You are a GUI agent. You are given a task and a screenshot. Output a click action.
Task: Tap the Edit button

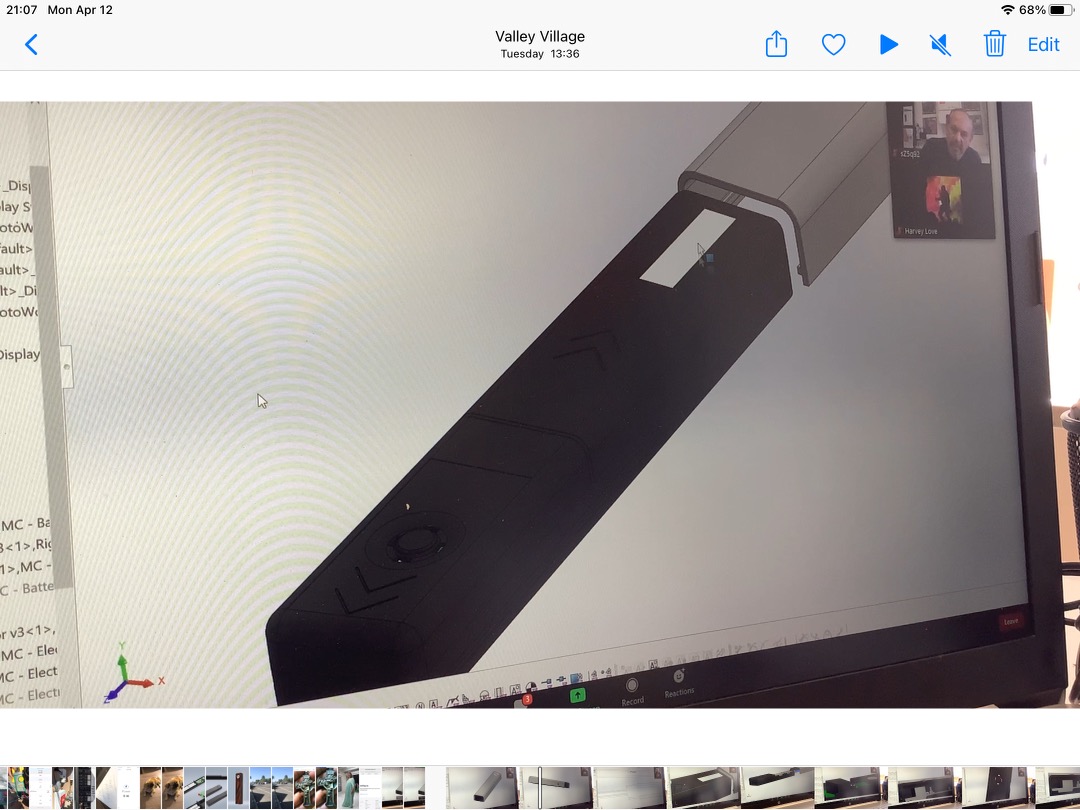pyautogui.click(x=1043, y=45)
